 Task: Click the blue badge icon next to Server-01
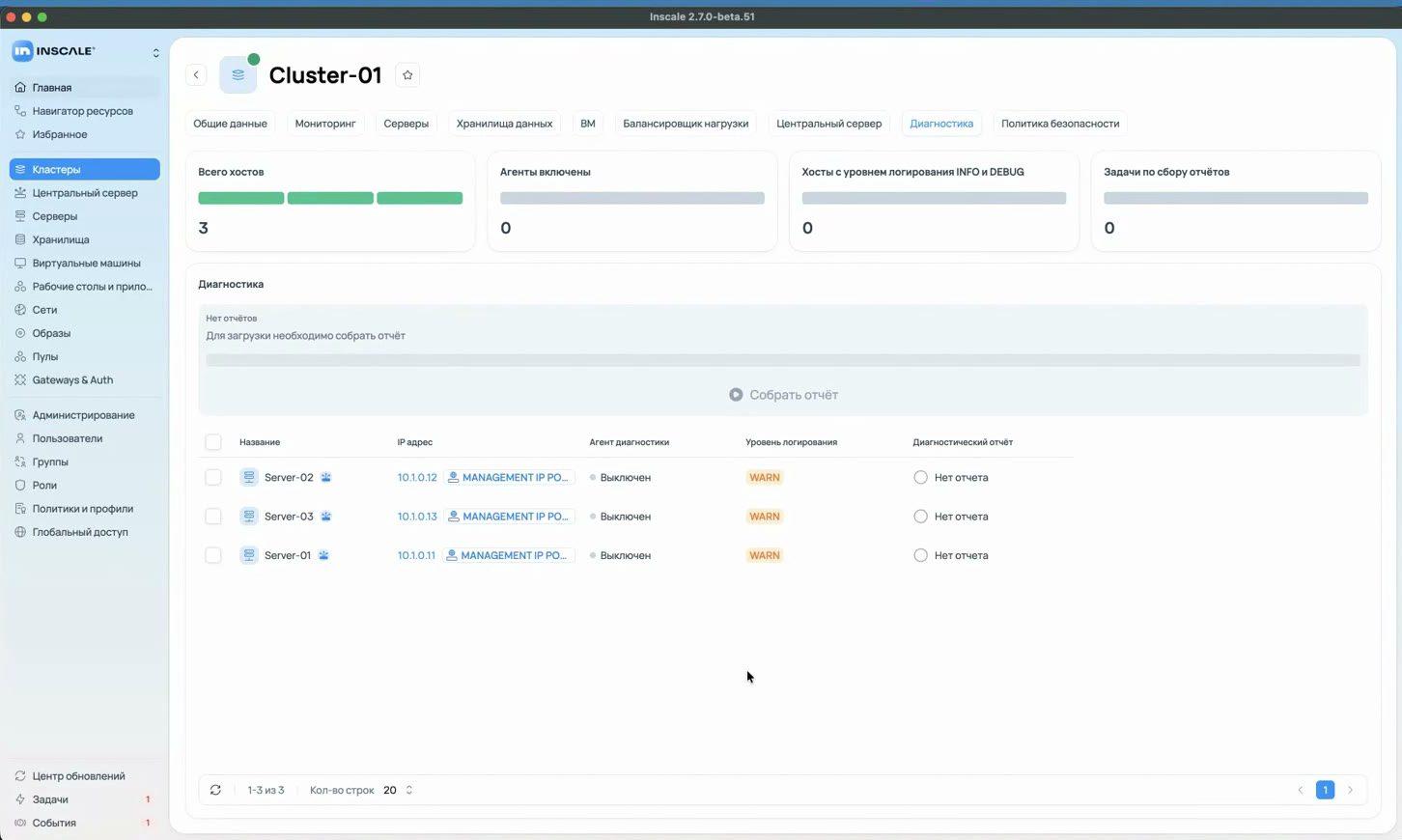pyautogui.click(x=323, y=555)
